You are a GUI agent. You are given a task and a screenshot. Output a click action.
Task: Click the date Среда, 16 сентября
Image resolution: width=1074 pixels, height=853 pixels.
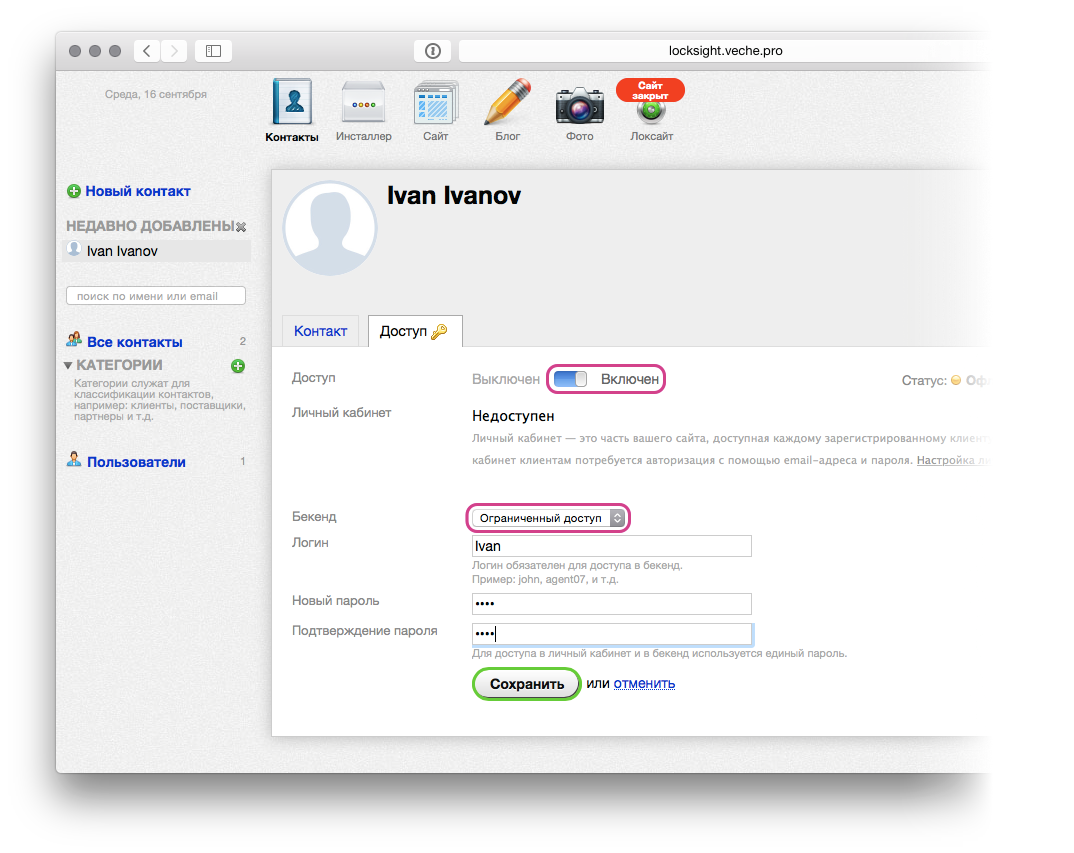155,94
